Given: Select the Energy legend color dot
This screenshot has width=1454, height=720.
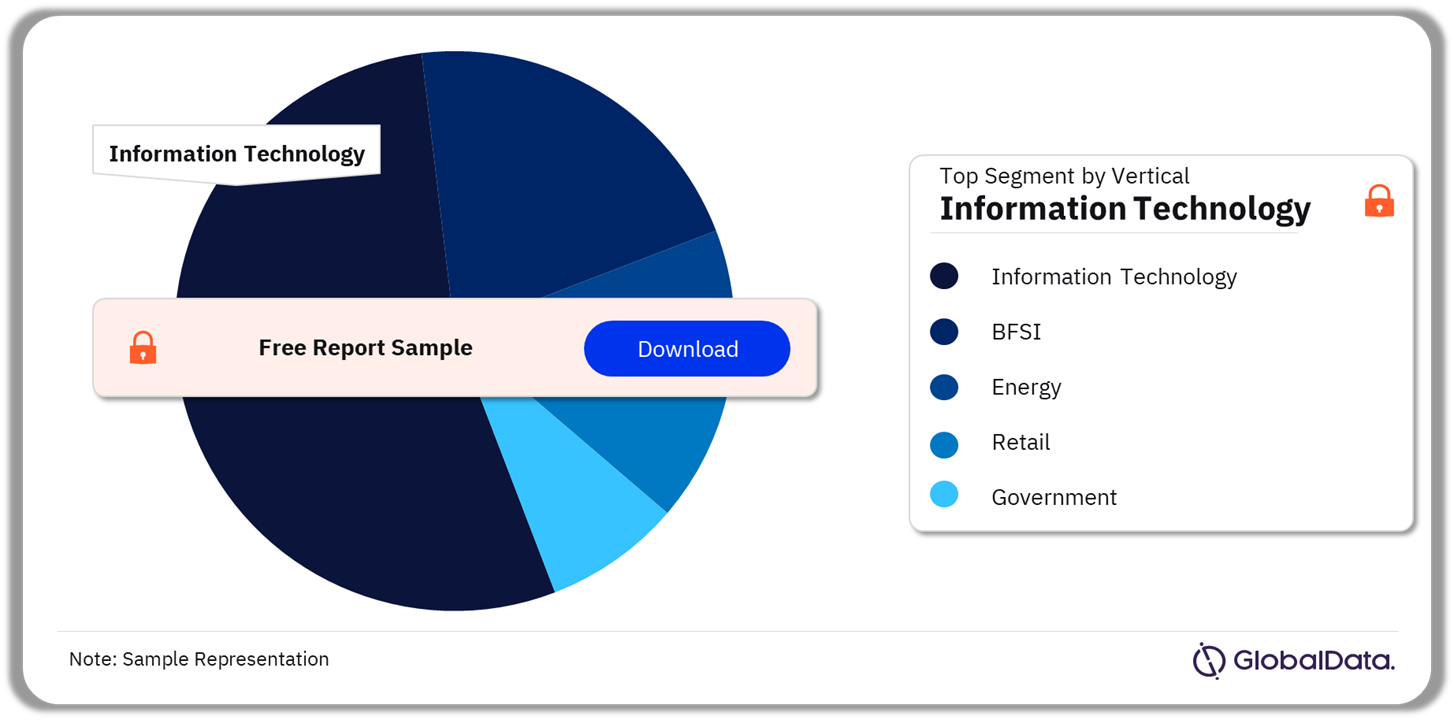Looking at the screenshot, I should [944, 387].
